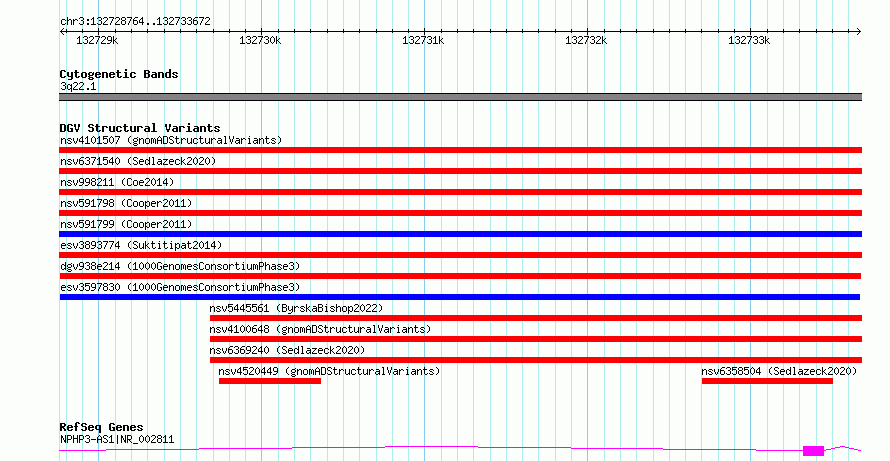This screenshot has width=890, height=461.
Task: Click the DGV Structural Variants track title
Action: tap(140, 128)
